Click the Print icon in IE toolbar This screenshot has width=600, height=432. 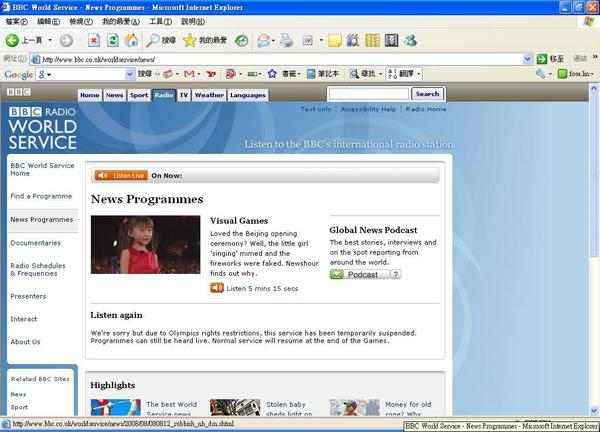pos(286,40)
